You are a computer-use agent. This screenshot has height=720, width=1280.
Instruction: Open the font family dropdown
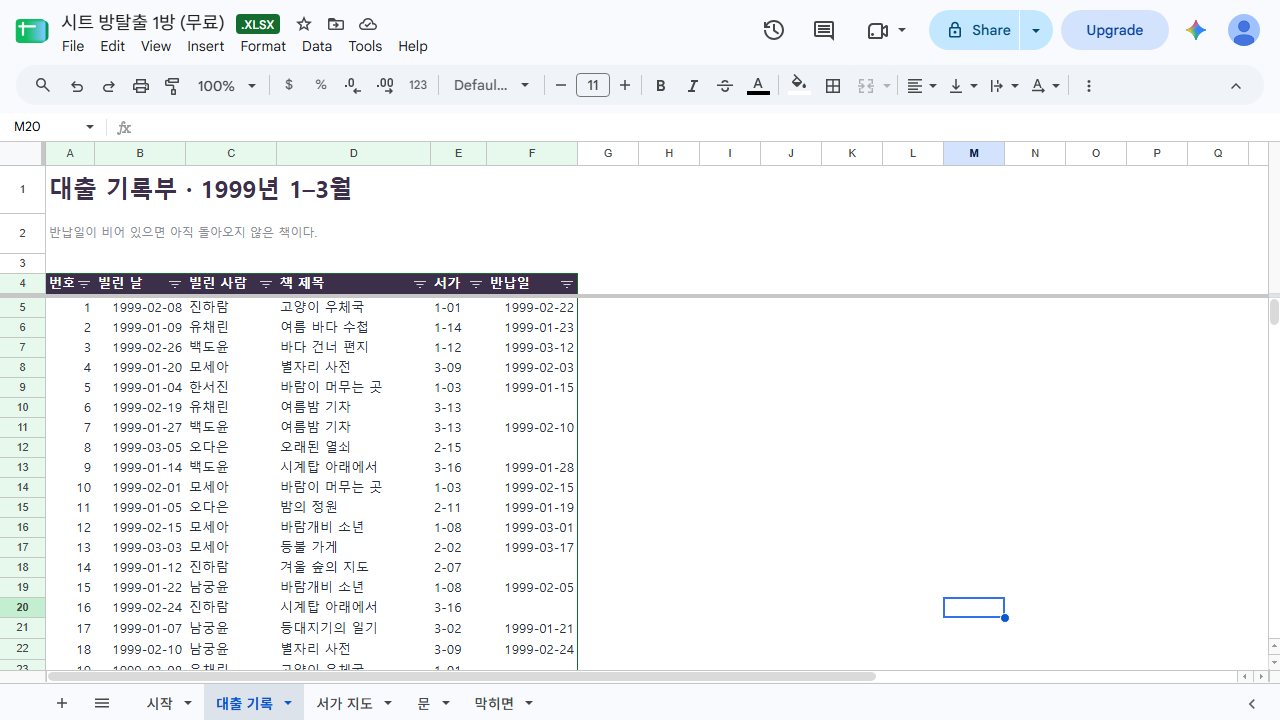point(492,86)
